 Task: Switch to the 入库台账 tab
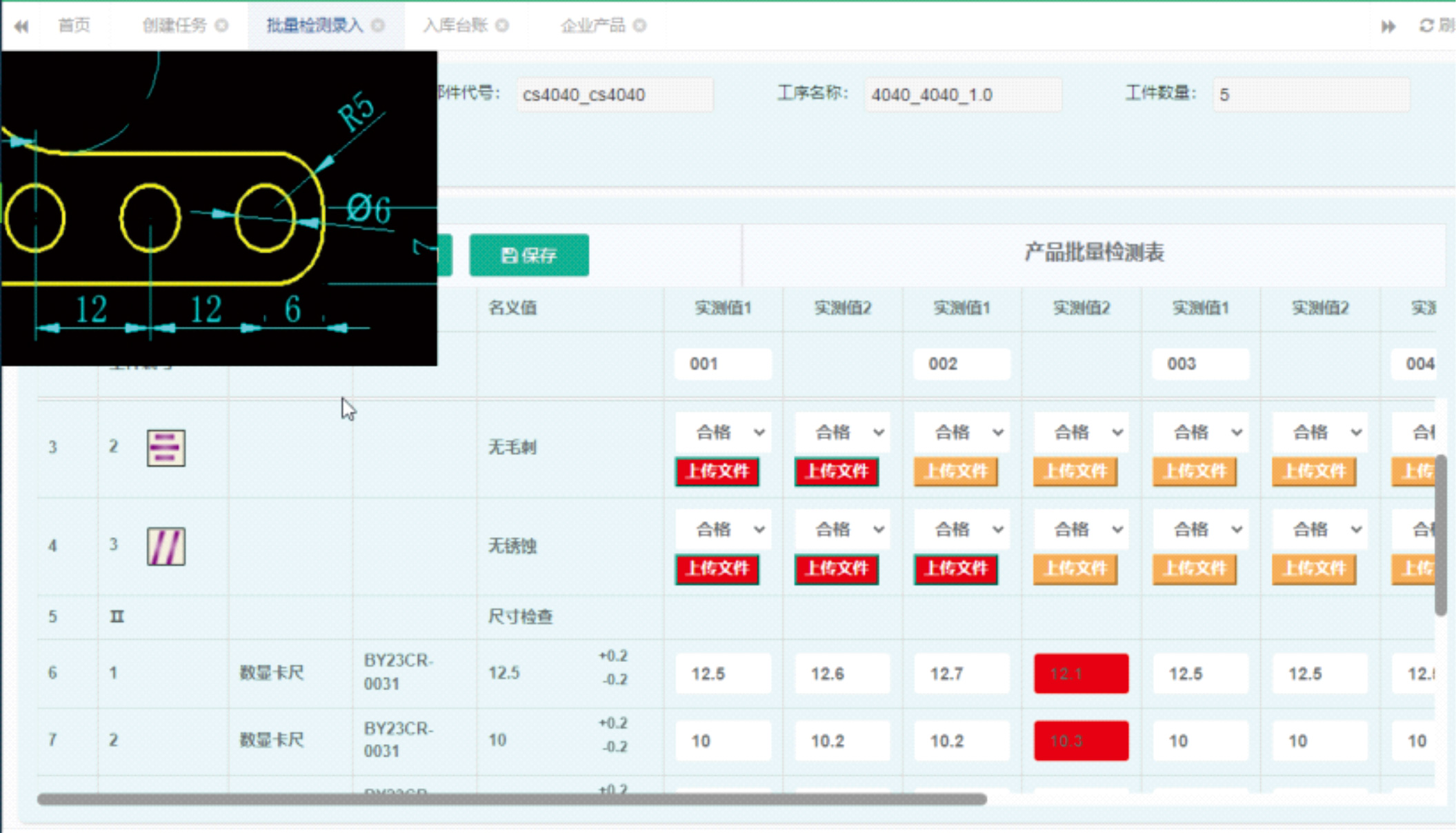pyautogui.click(x=455, y=26)
